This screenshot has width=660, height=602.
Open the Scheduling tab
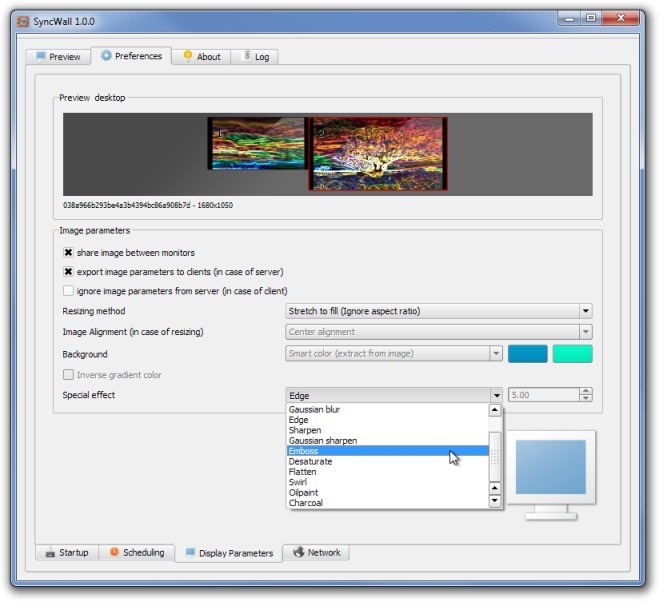coord(137,552)
